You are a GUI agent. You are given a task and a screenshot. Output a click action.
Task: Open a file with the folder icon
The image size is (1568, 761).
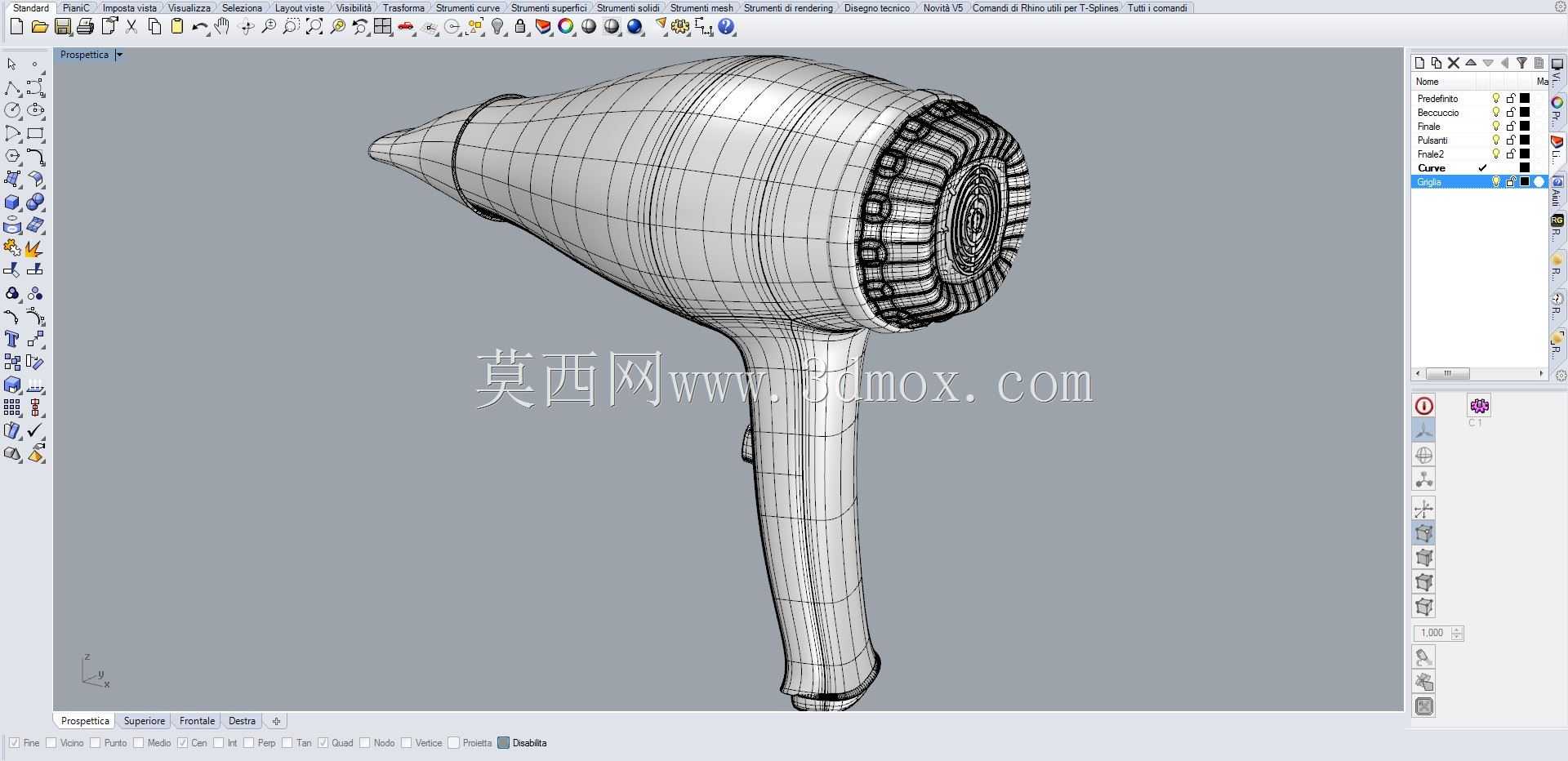[39, 27]
